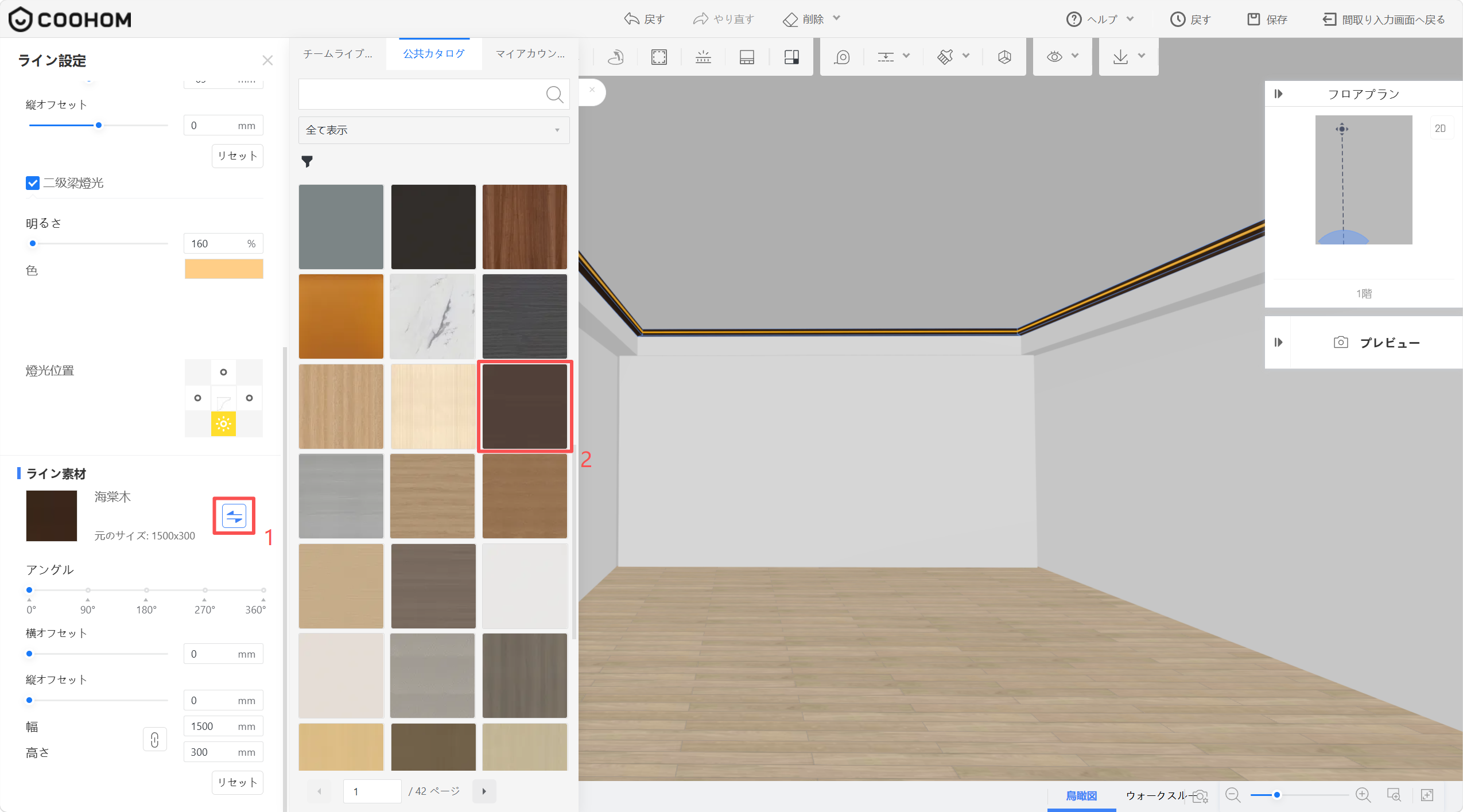Open the 全て表示 category dropdown
Screen dimensions: 1463x812
click(x=434, y=130)
